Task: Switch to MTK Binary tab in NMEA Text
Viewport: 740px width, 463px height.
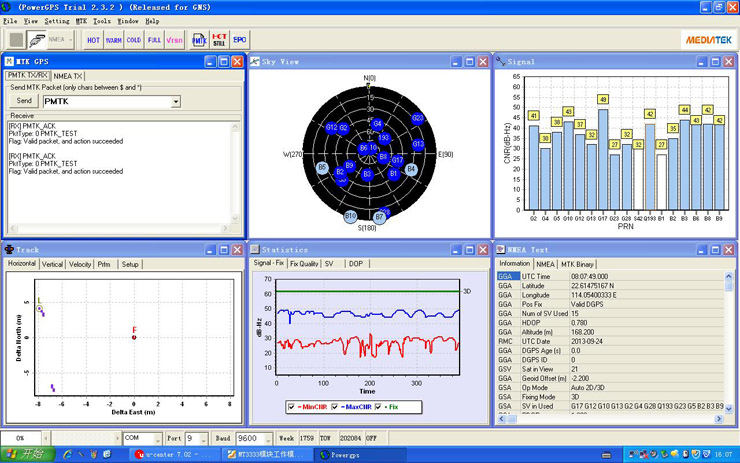Action: 577,264
